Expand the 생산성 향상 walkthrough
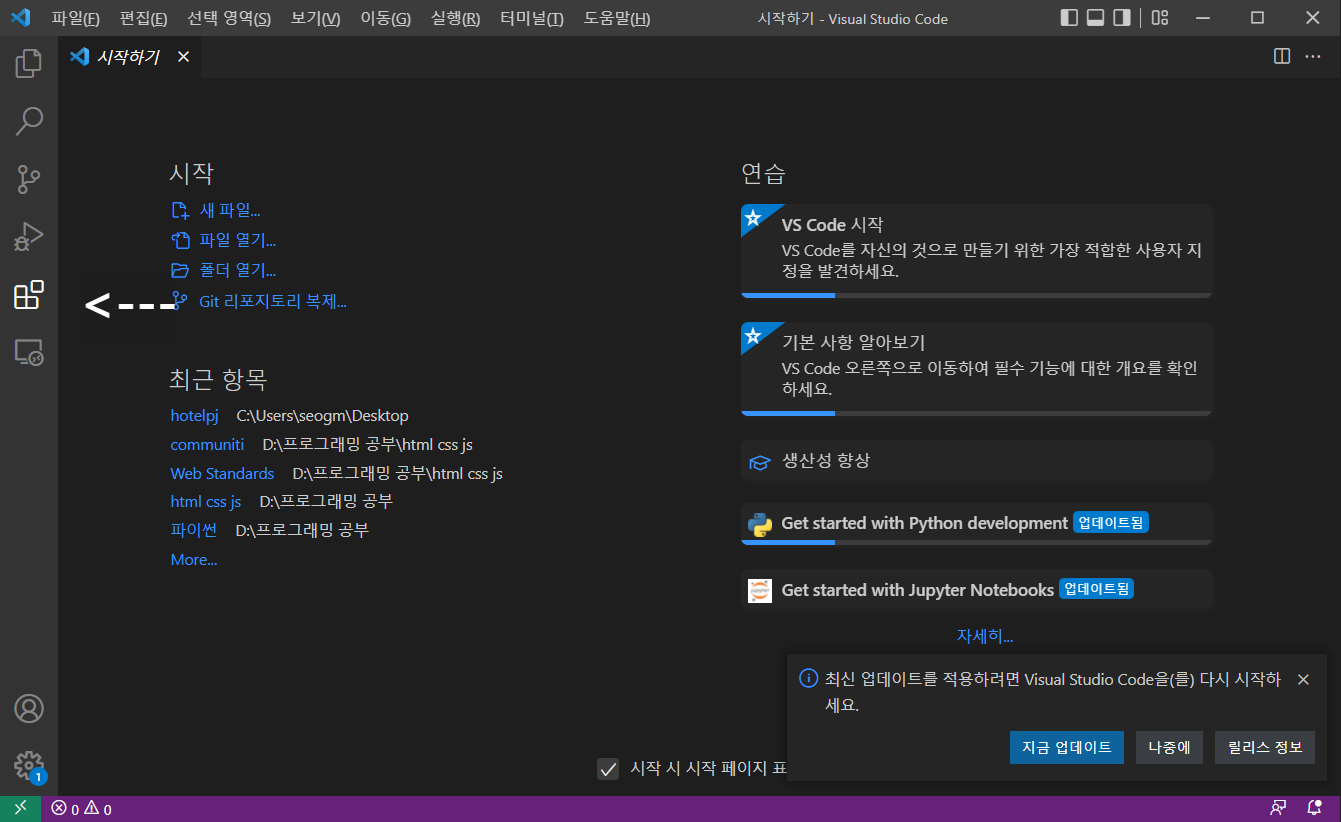Viewport: 1341px width, 822px height. tap(976, 461)
